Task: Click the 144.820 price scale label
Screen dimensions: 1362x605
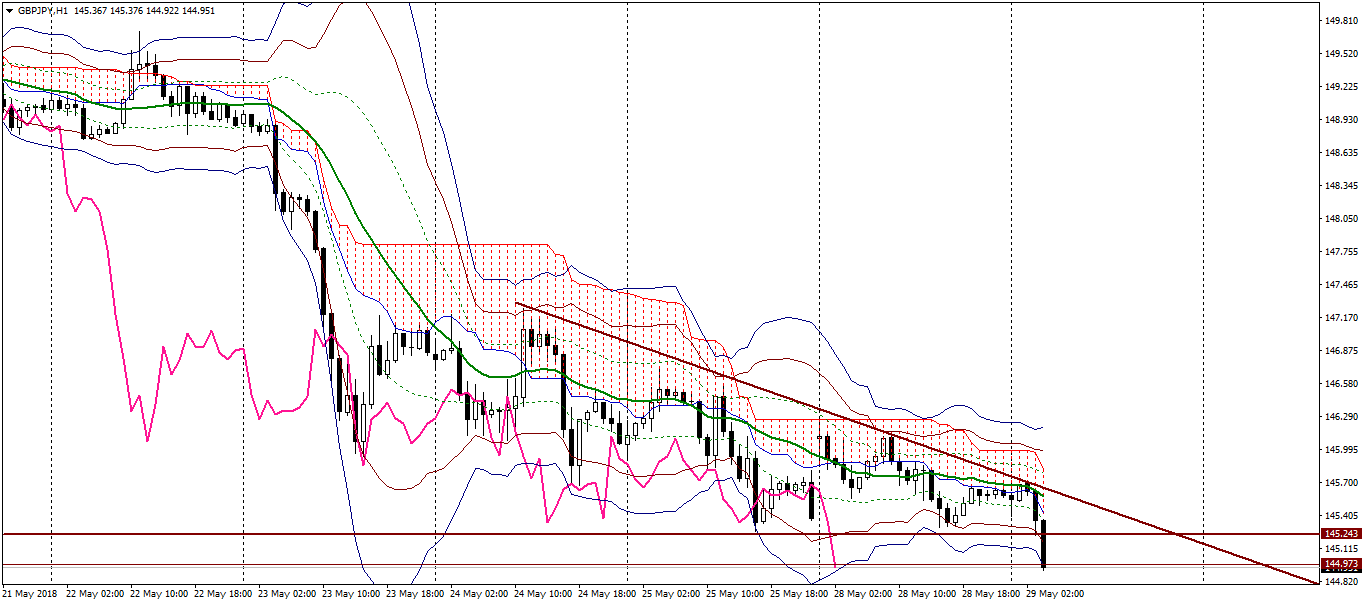Action: click(x=1340, y=581)
